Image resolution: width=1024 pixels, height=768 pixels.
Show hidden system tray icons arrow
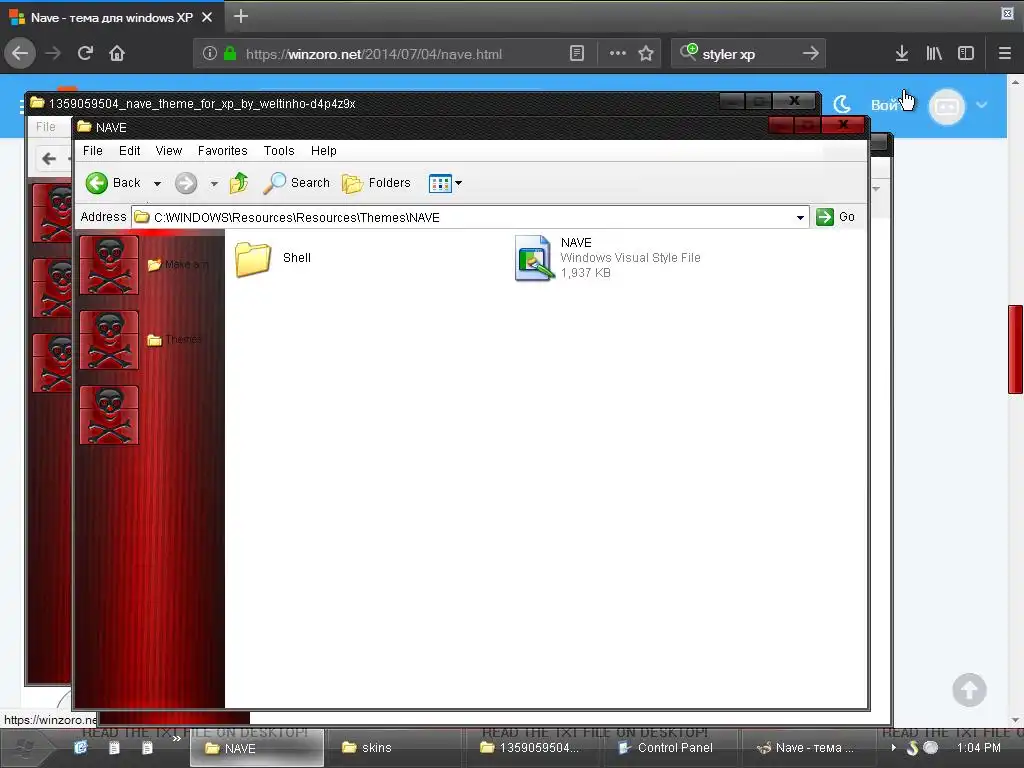tap(893, 748)
